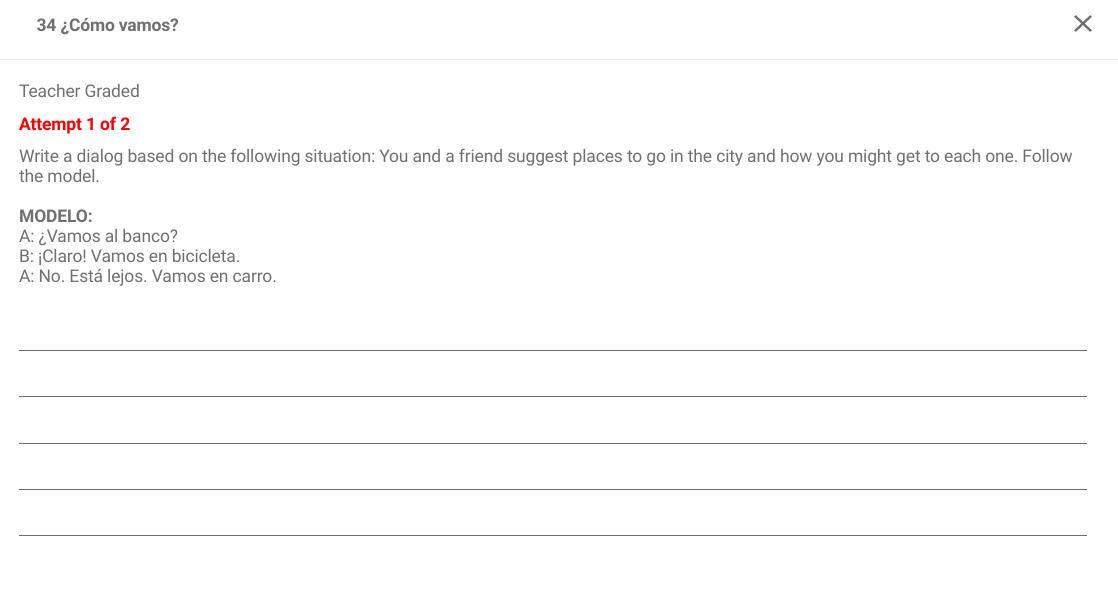Image resolution: width=1118 pixels, height=594 pixels.
Task: Click "¡Claro!" in the model dialog
Action: [x=62, y=256]
